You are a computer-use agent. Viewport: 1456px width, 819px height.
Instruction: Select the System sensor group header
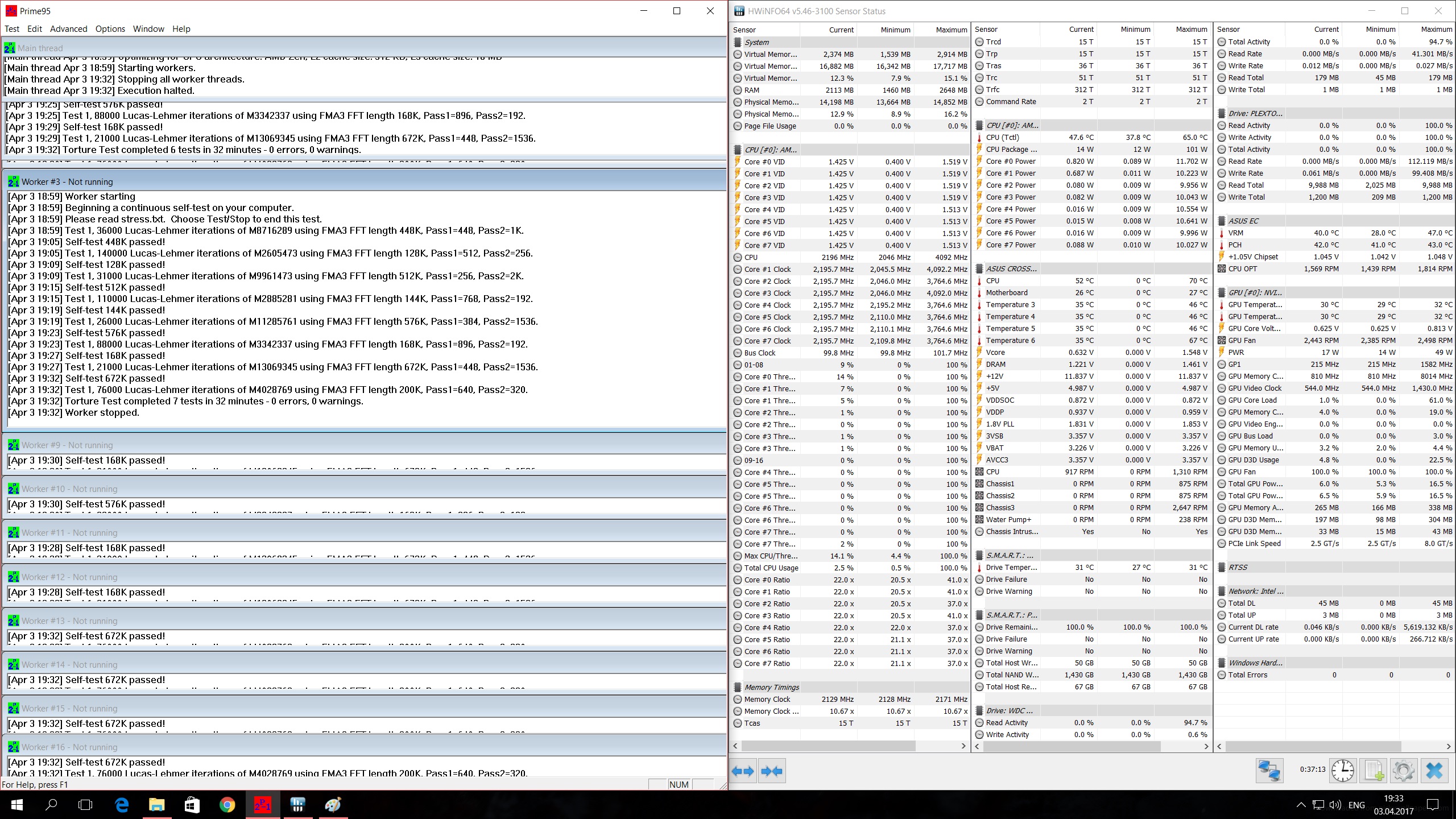click(756, 42)
